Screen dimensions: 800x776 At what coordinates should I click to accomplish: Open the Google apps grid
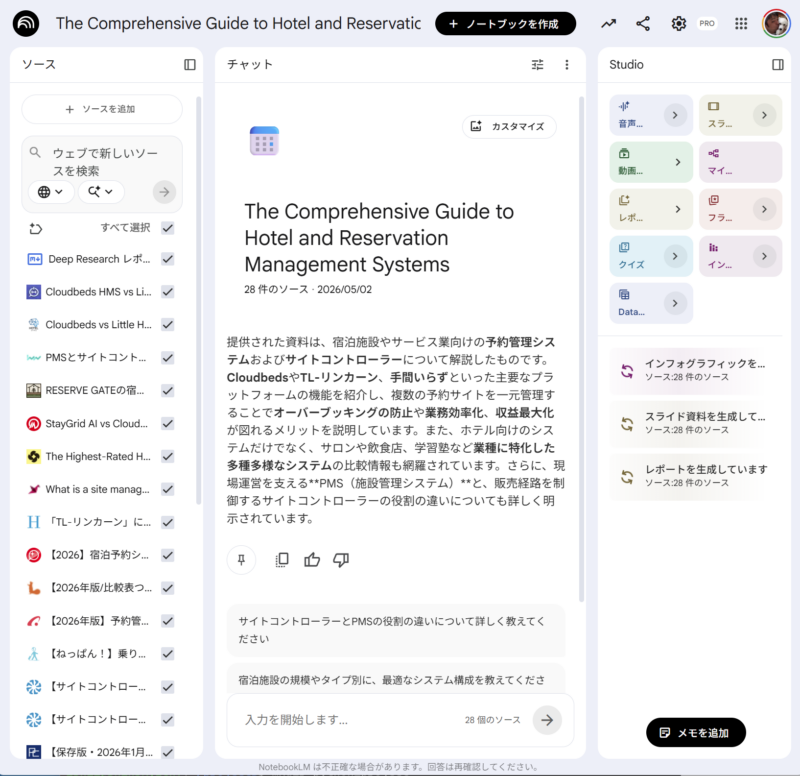(741, 23)
